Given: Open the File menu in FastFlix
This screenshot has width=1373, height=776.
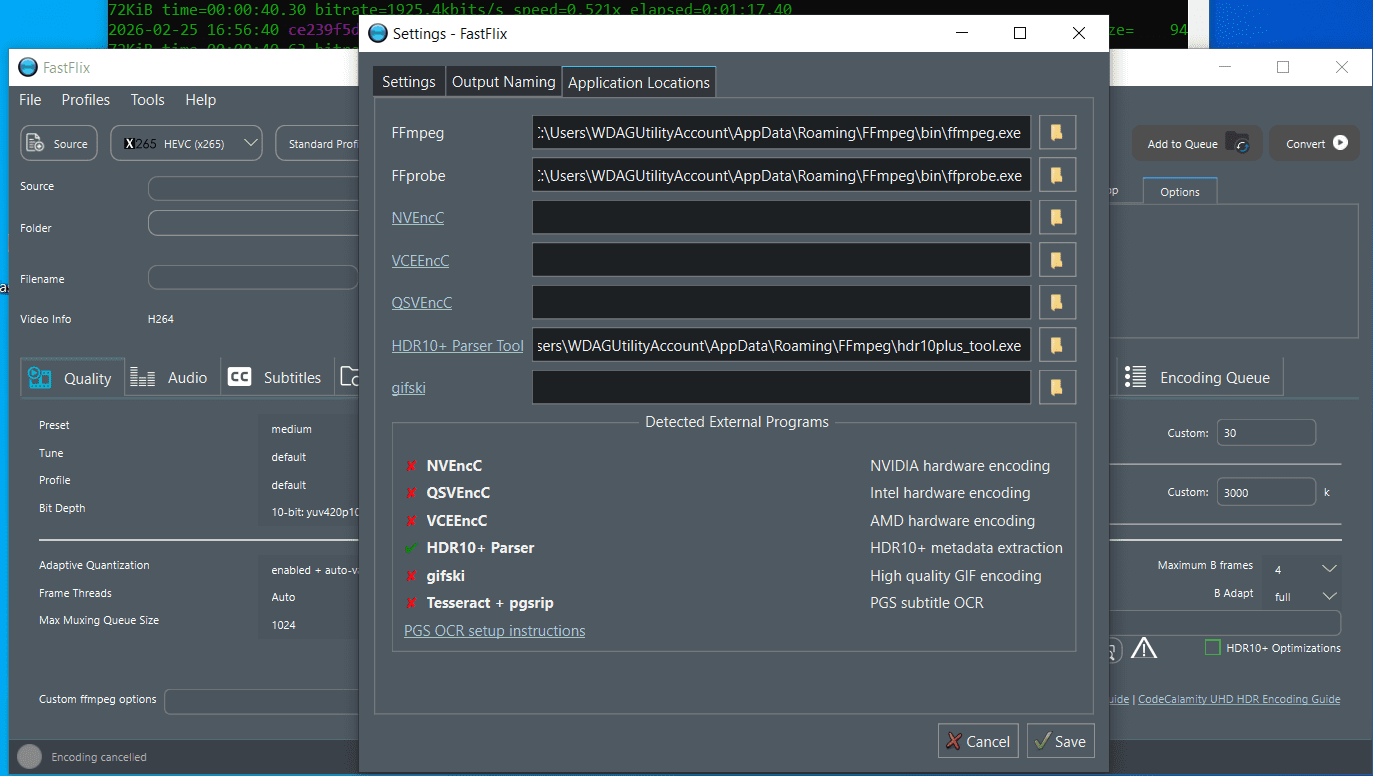Looking at the screenshot, I should click(30, 100).
